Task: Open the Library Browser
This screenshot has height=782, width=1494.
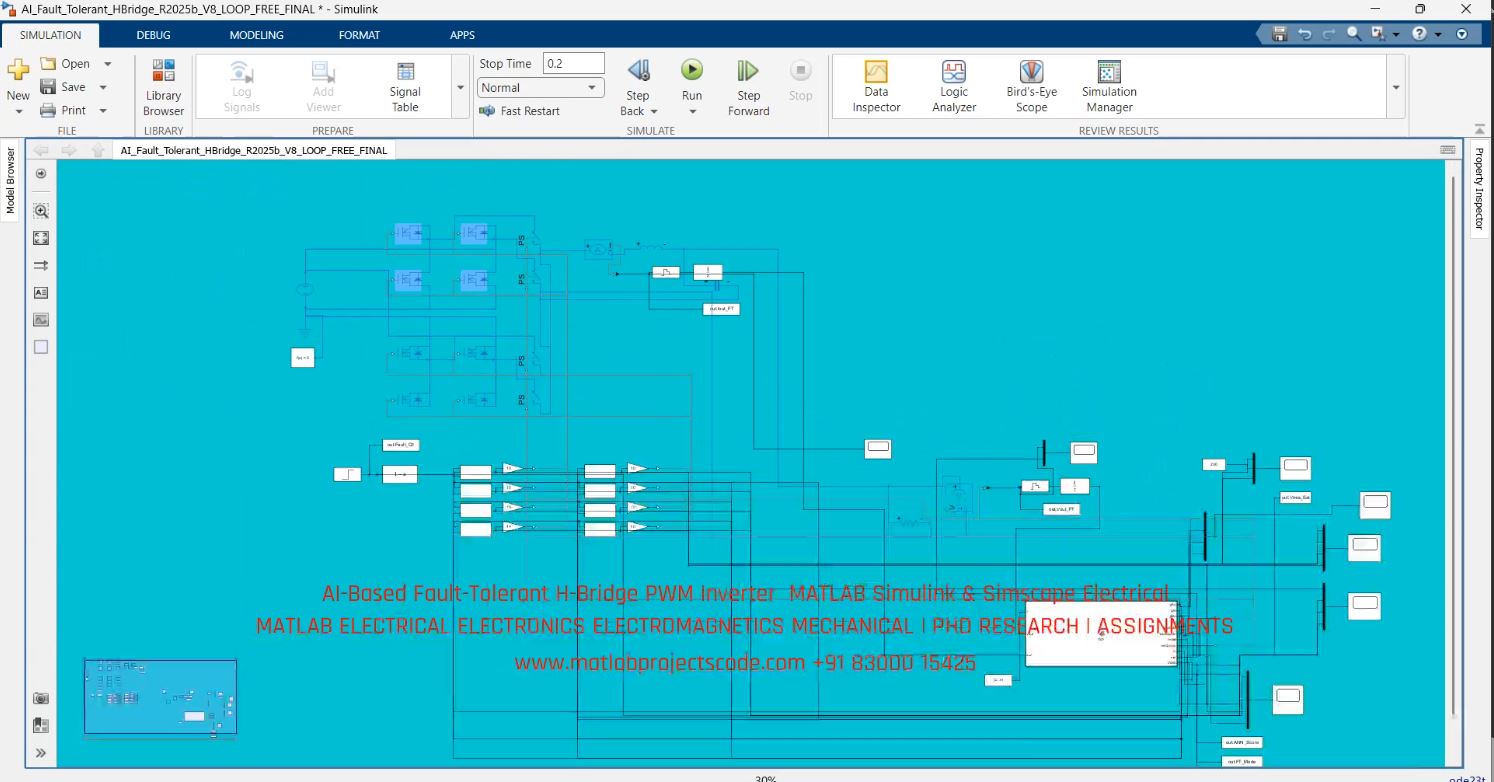Action: point(163,87)
